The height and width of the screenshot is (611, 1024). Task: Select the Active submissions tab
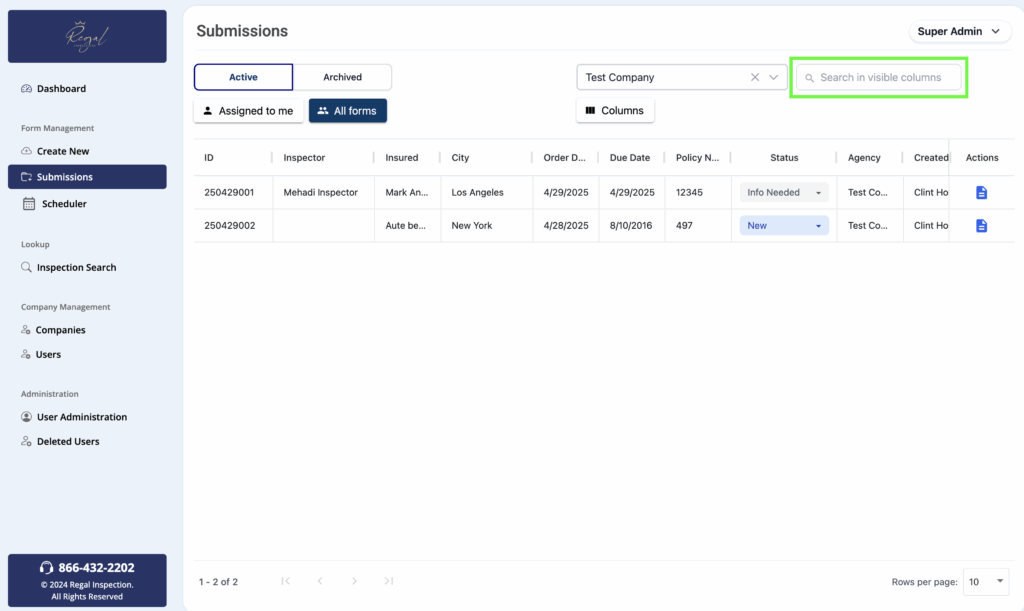[x=243, y=77]
